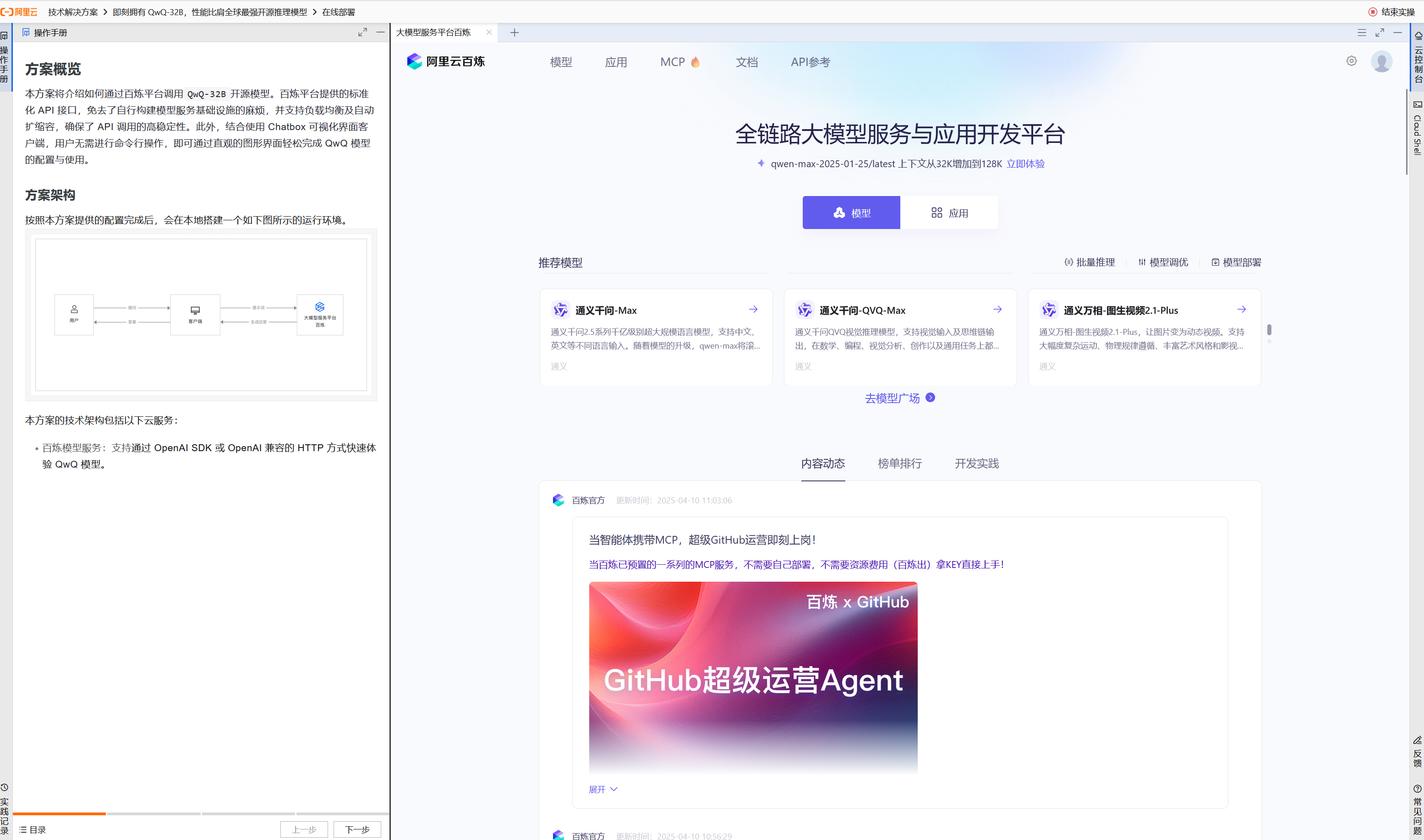The image size is (1424, 840).
Task: Open the browser panel hamburger menu icon
Action: [x=1362, y=32]
